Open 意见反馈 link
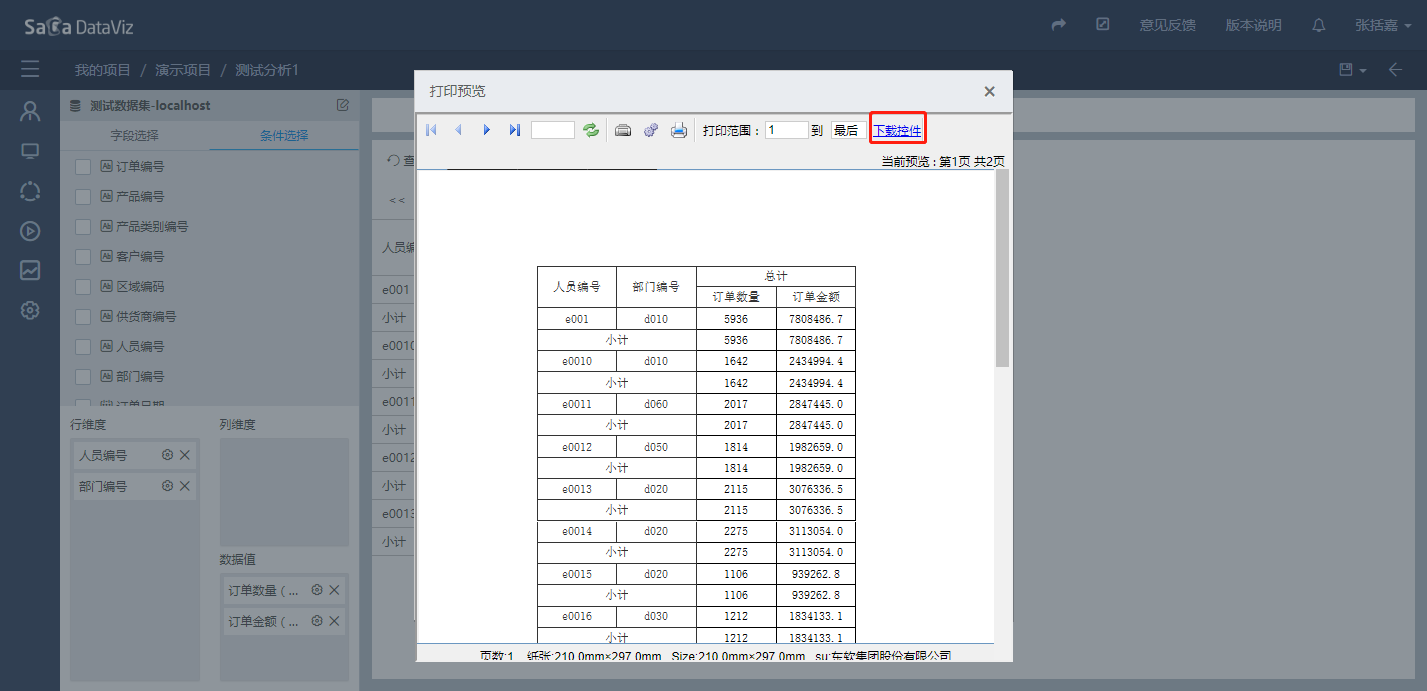Image resolution: width=1427 pixels, height=691 pixels. pos(1168,25)
